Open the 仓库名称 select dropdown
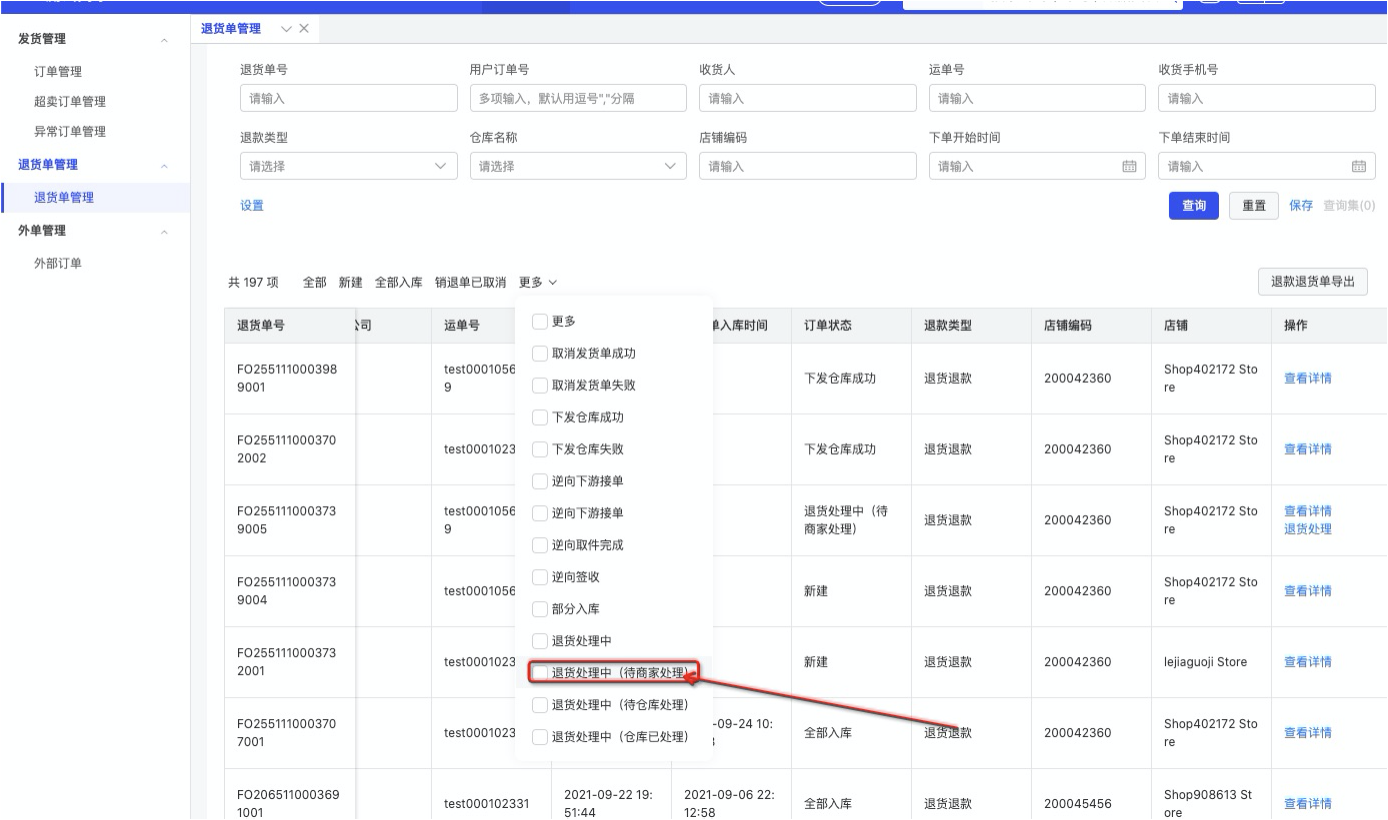The image size is (1388, 820). [x=578, y=166]
